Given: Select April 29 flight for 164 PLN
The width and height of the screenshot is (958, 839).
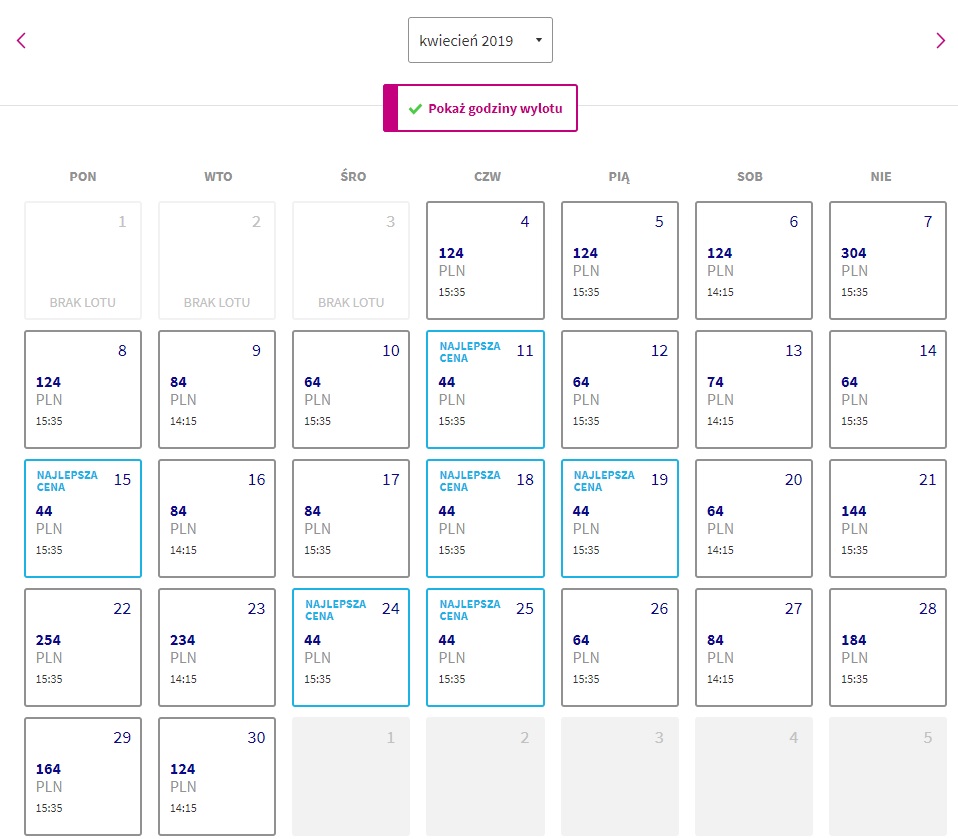Looking at the screenshot, I should pyautogui.click(x=83, y=776).
